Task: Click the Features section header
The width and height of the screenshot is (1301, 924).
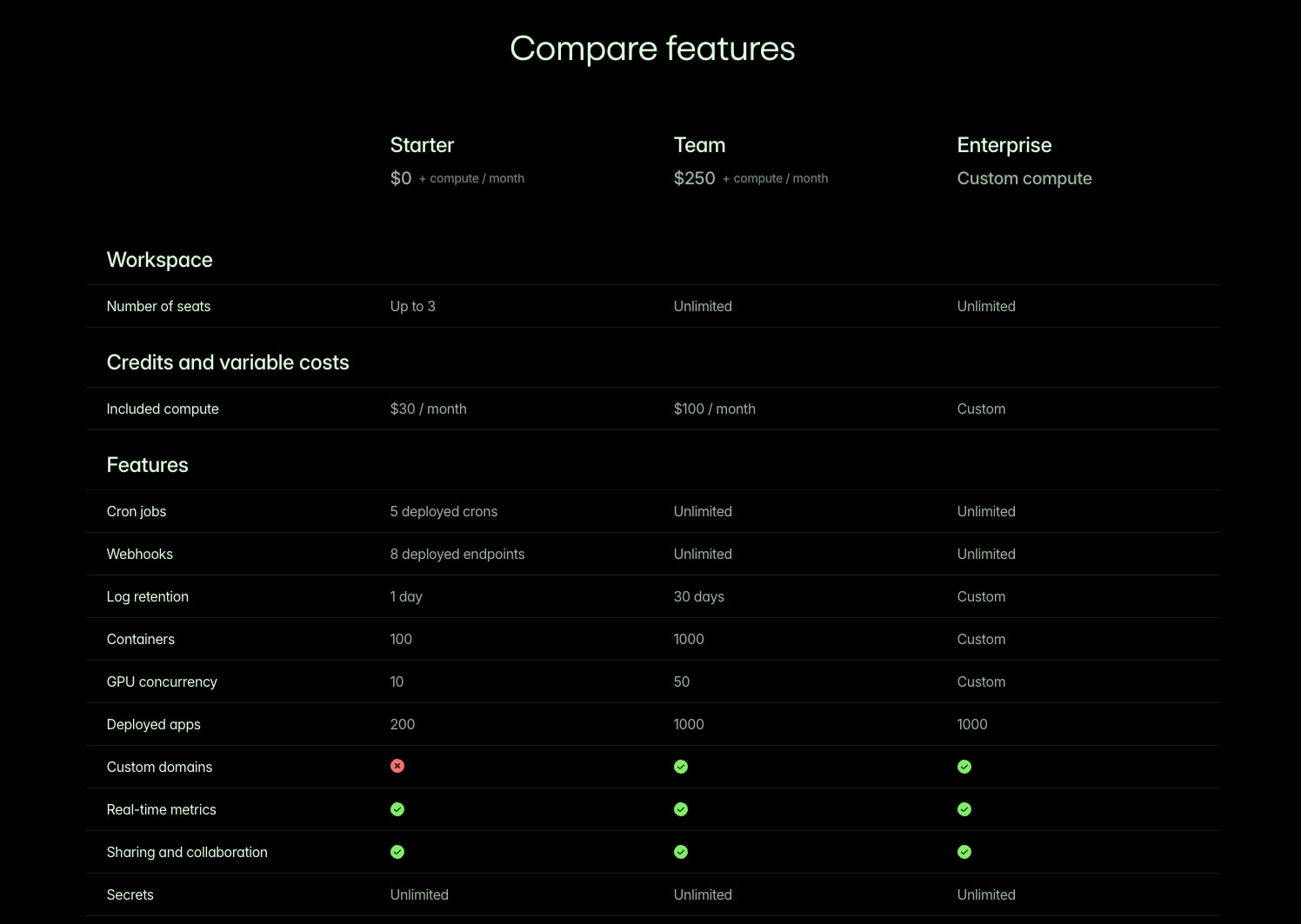Action: [x=147, y=465]
